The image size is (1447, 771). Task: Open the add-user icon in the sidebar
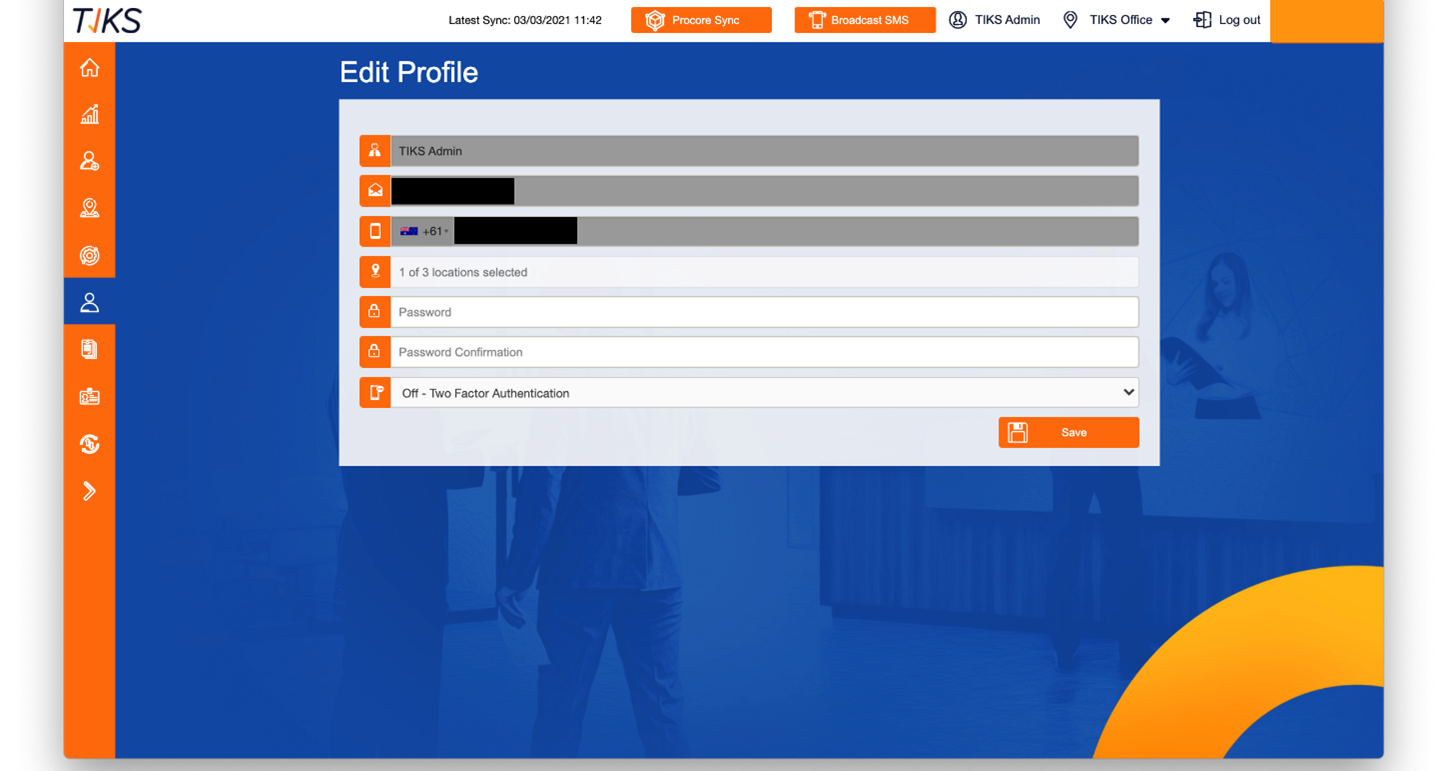[x=90, y=161]
